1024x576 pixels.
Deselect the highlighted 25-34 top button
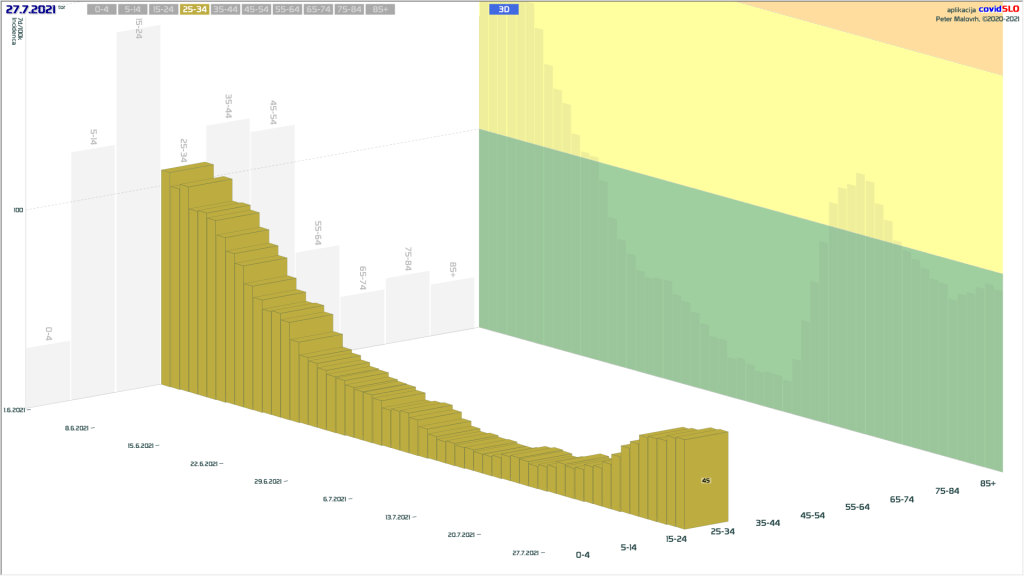point(195,9)
